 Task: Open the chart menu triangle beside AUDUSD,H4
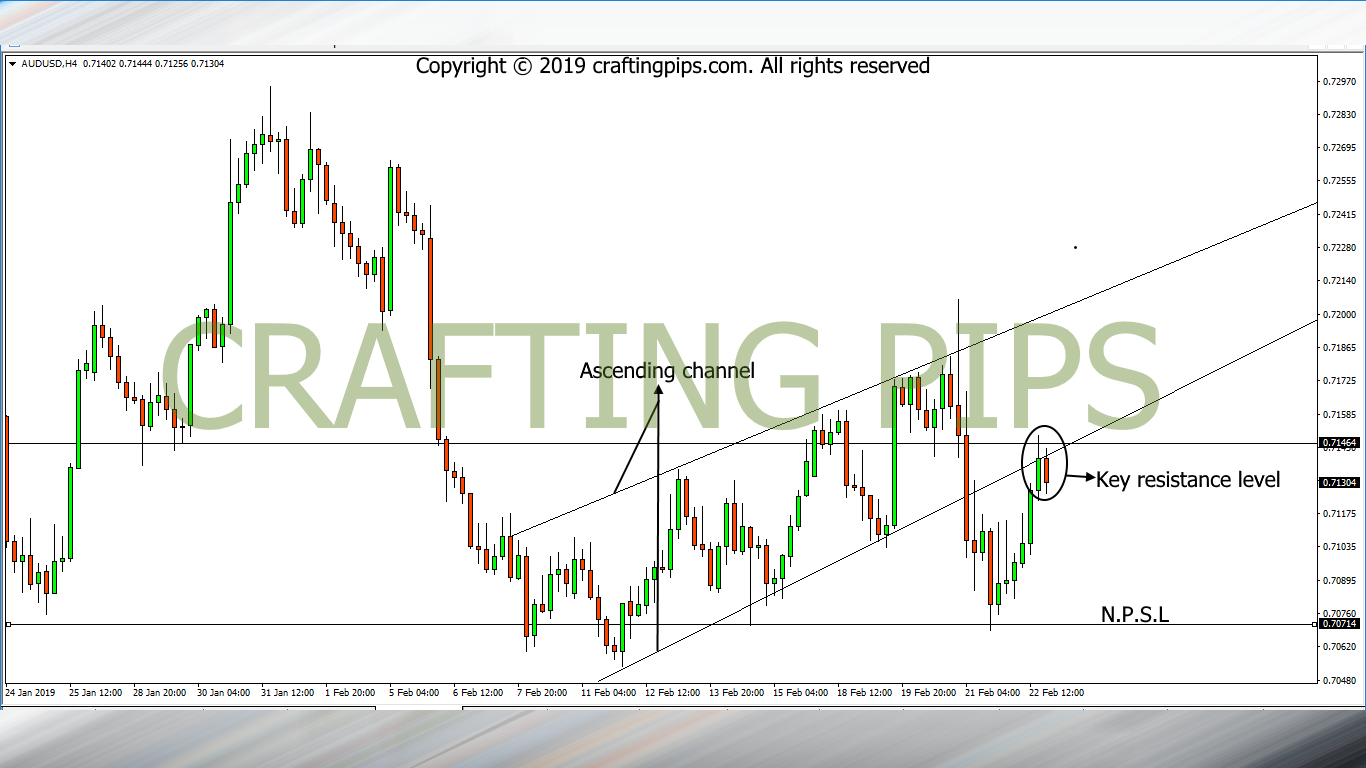[12, 64]
